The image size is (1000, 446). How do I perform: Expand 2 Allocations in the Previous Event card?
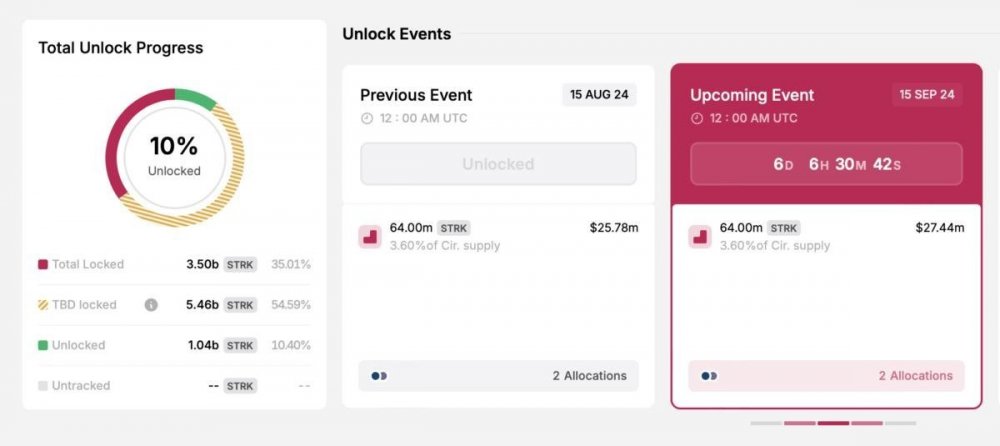pos(589,376)
